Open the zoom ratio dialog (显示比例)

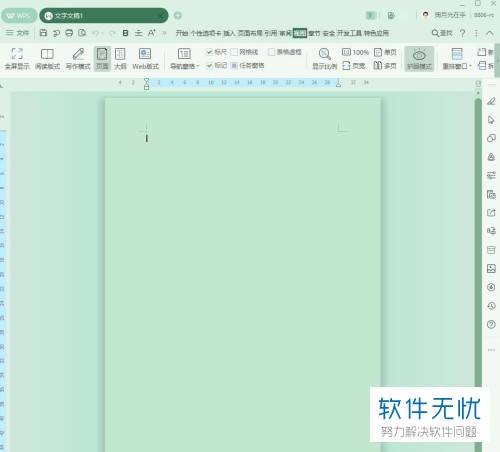(x=324, y=58)
